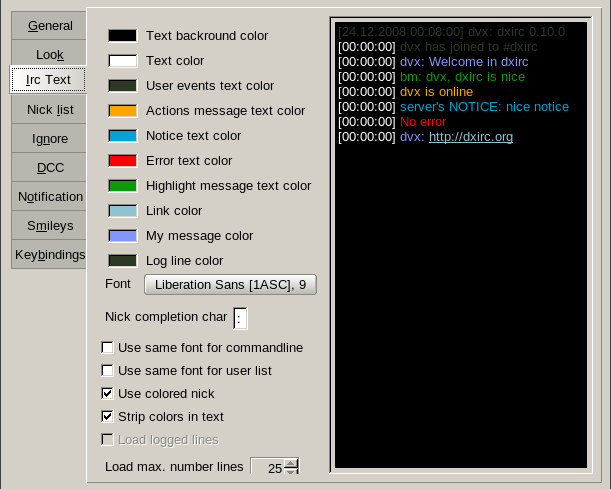Open the DCC settings tab
This screenshot has height=489, width=611.
click(x=49, y=168)
